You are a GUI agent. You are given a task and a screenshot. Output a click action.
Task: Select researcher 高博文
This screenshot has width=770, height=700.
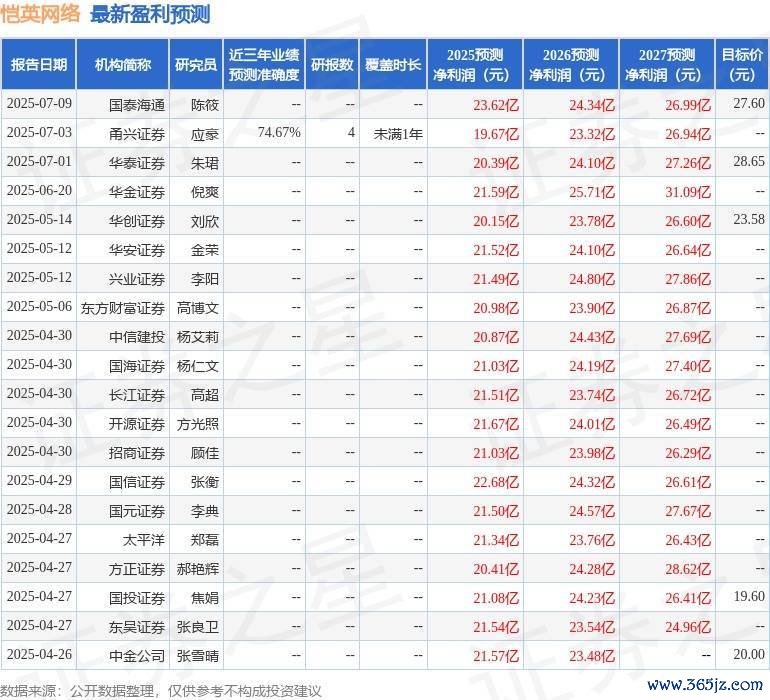click(x=197, y=308)
